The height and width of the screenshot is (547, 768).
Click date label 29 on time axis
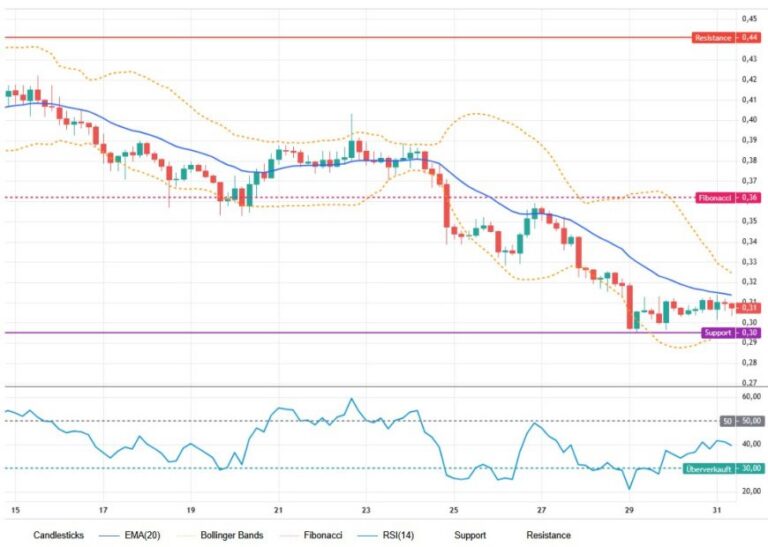pyautogui.click(x=629, y=510)
